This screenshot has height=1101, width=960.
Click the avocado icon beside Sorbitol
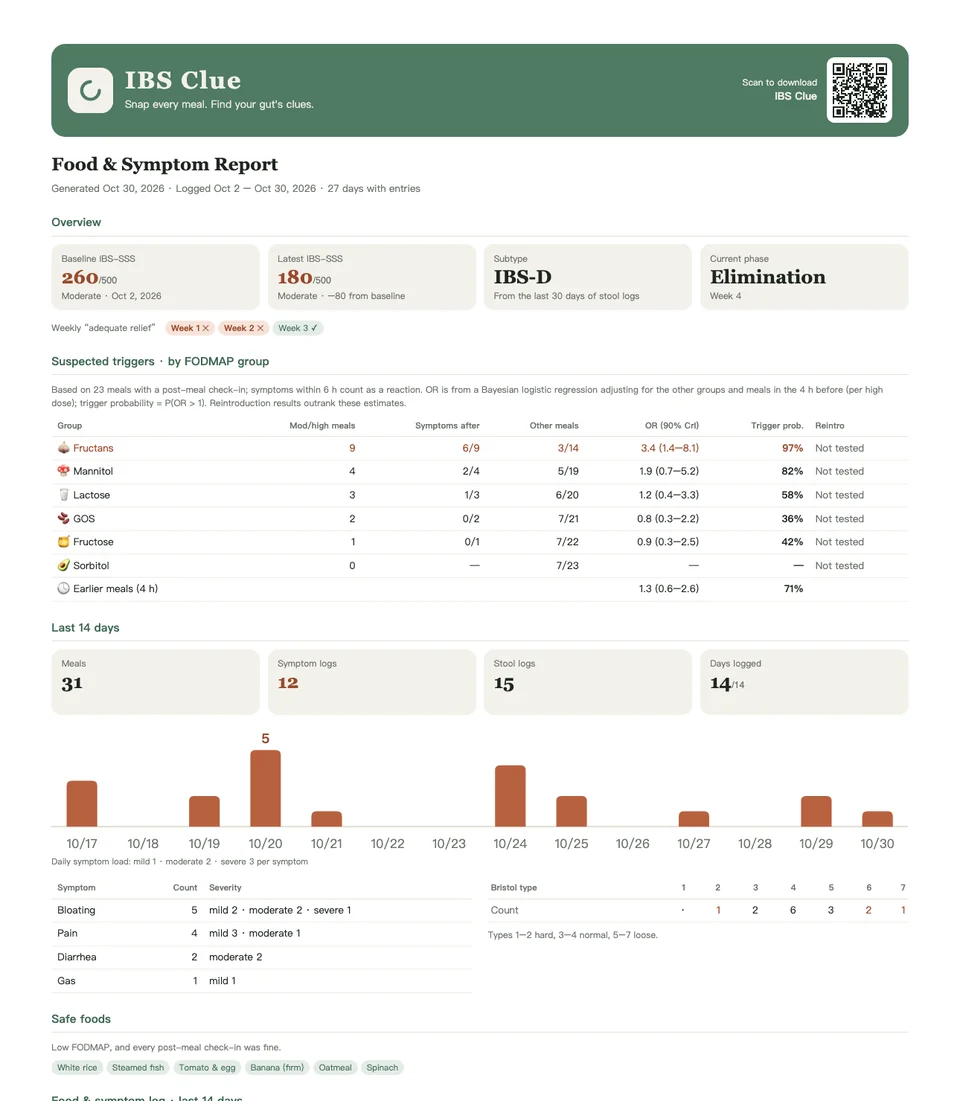[x=63, y=565]
